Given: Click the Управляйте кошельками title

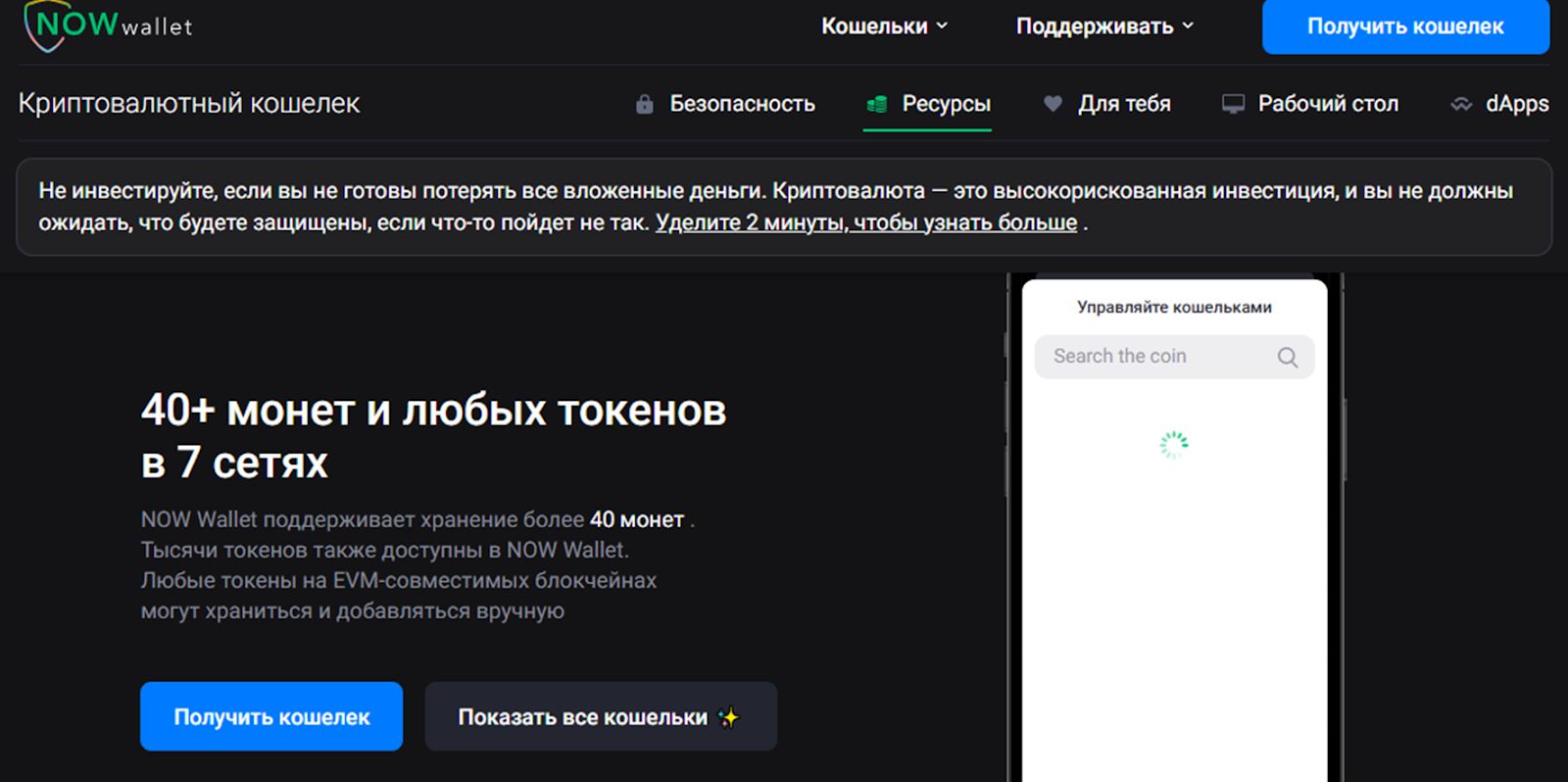Looking at the screenshot, I should [1174, 307].
